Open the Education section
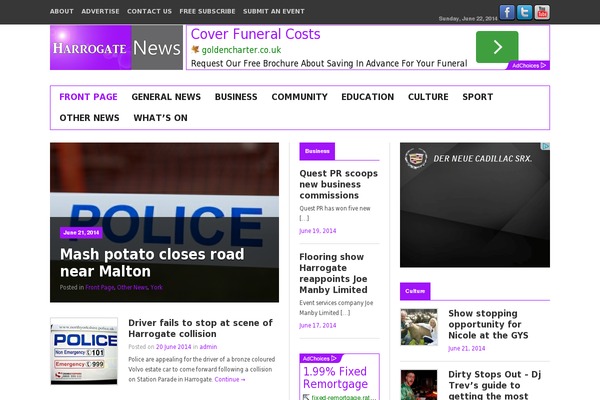This screenshot has width=600, height=400. [x=368, y=97]
